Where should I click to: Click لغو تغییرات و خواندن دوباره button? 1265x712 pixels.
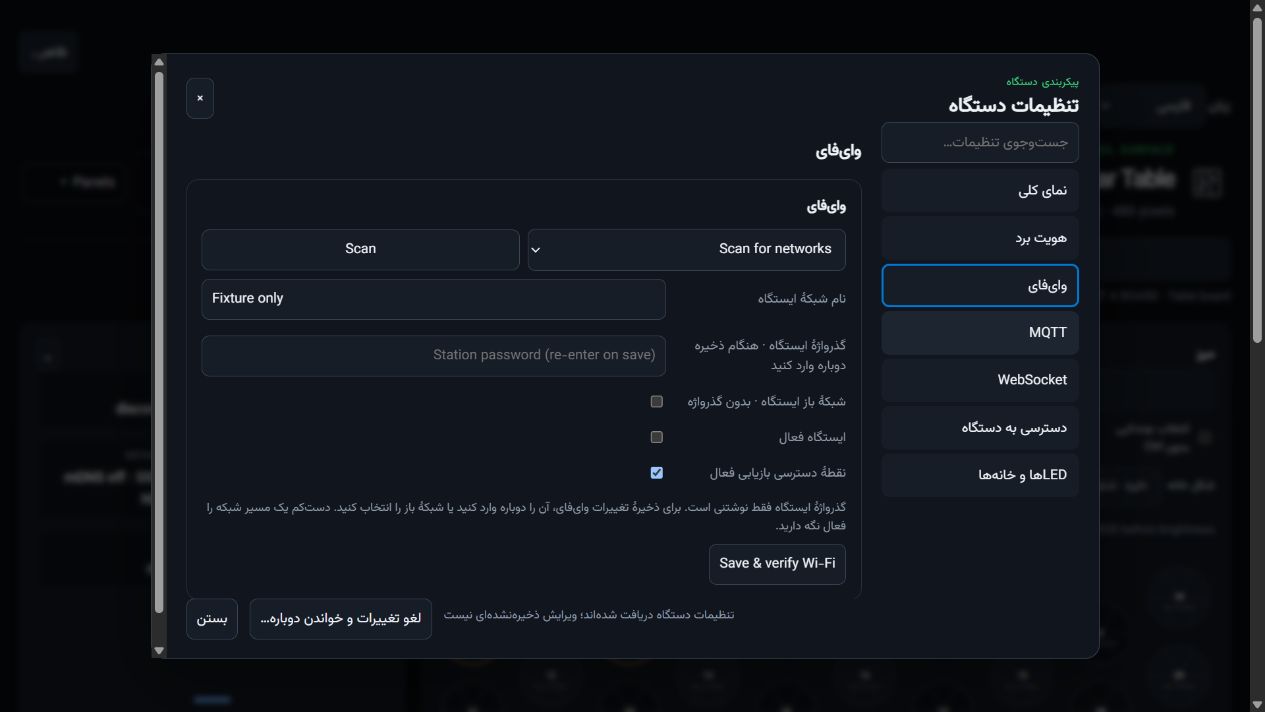[341, 619]
